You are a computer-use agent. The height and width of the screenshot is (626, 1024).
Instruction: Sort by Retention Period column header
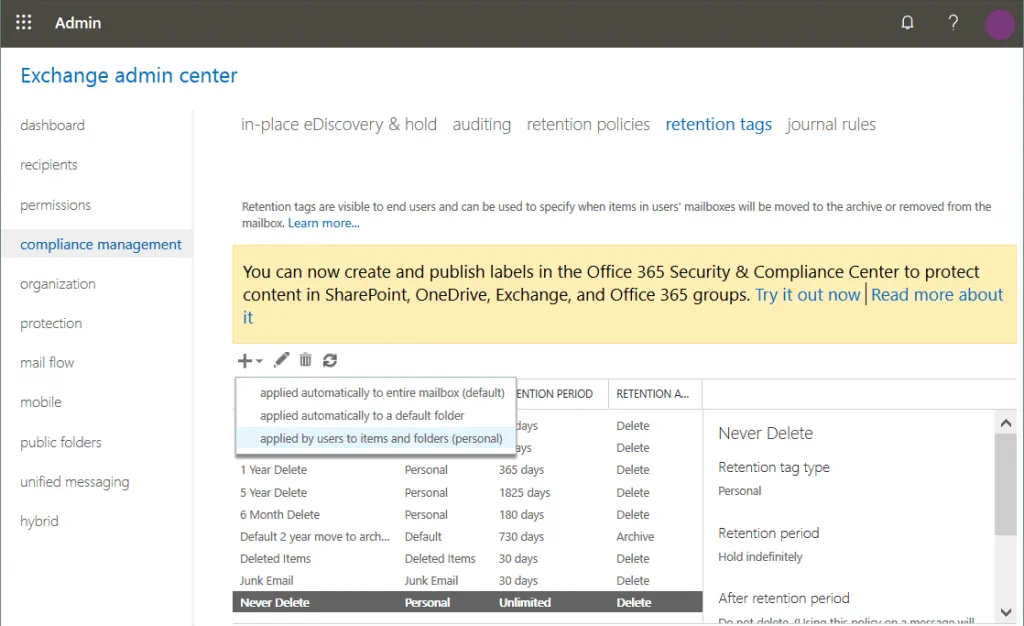555,394
